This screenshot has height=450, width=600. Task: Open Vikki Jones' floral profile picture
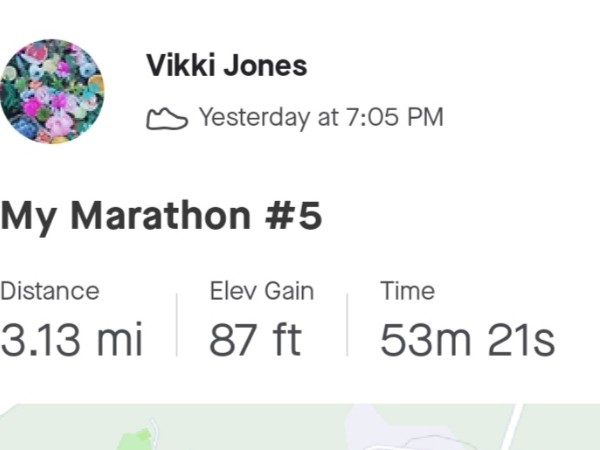pyautogui.click(x=52, y=91)
